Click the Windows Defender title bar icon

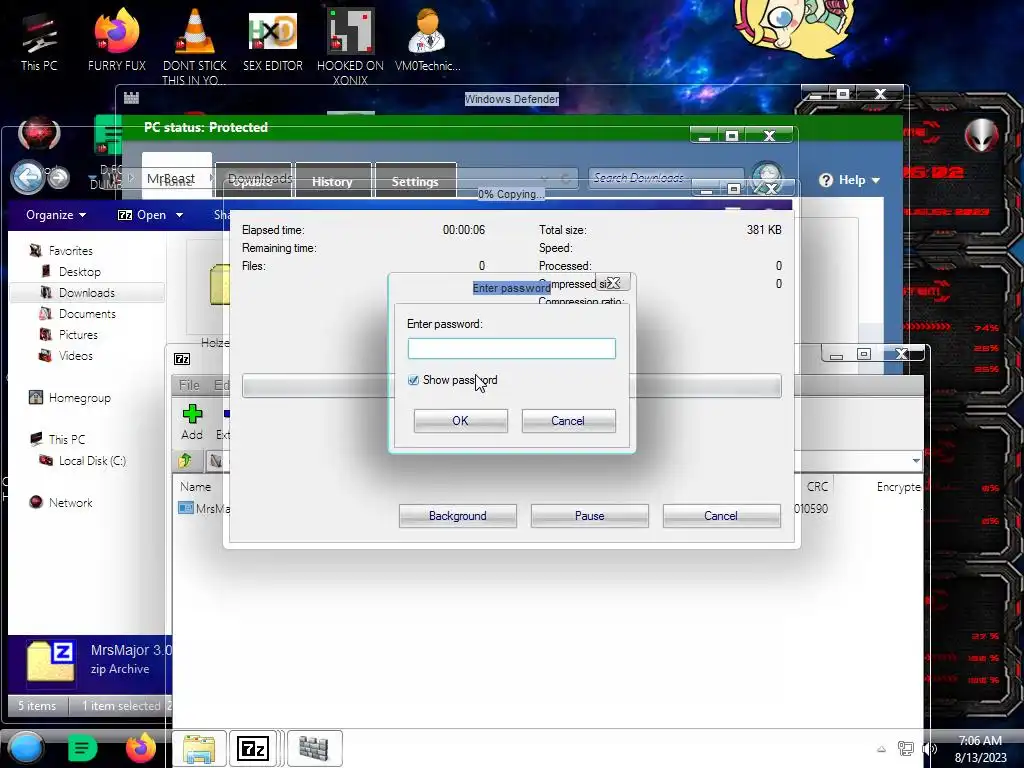point(131,98)
